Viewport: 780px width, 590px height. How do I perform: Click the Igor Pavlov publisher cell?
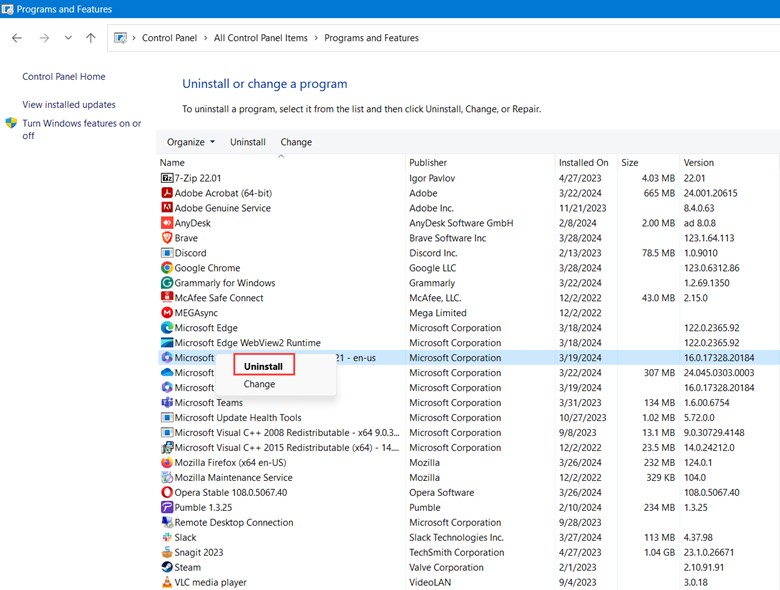pyautogui.click(x=432, y=178)
